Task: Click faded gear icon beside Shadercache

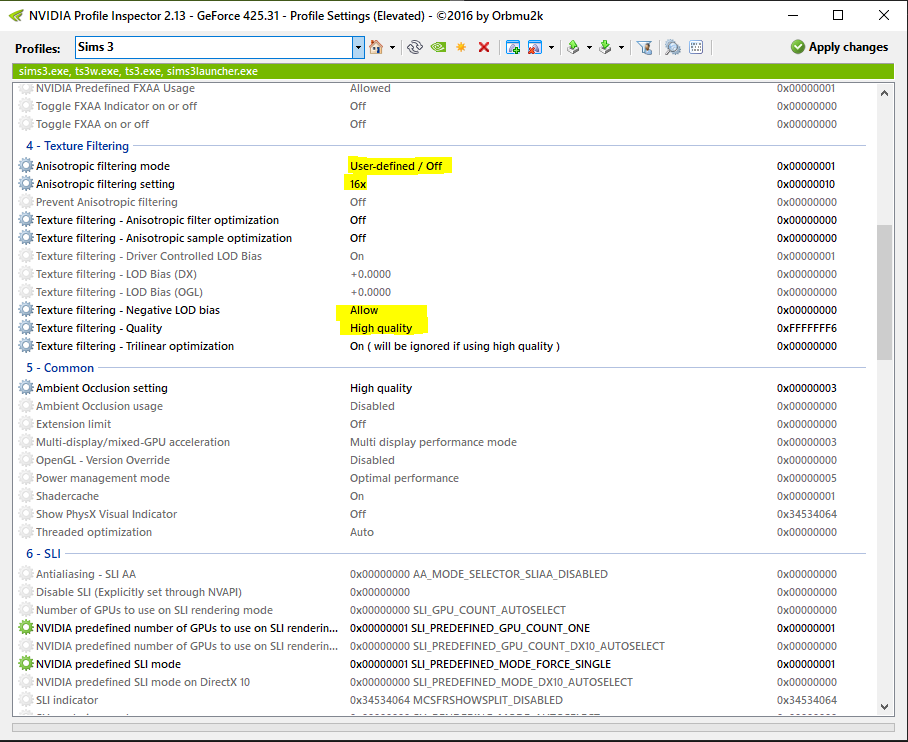Action: point(26,496)
